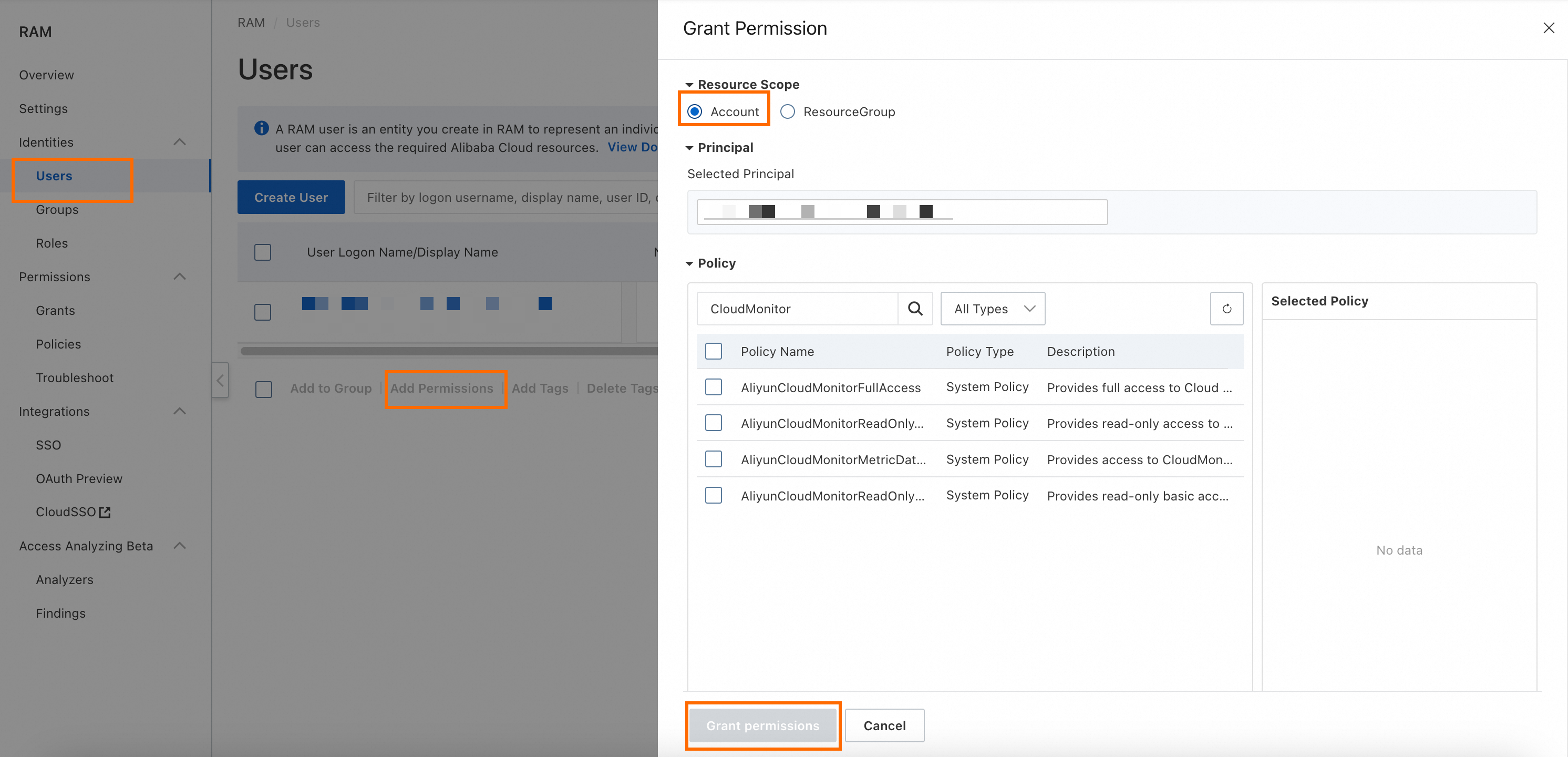Click Cancel in Grant Permission panel
This screenshot has height=757, width=1568.
click(884, 726)
